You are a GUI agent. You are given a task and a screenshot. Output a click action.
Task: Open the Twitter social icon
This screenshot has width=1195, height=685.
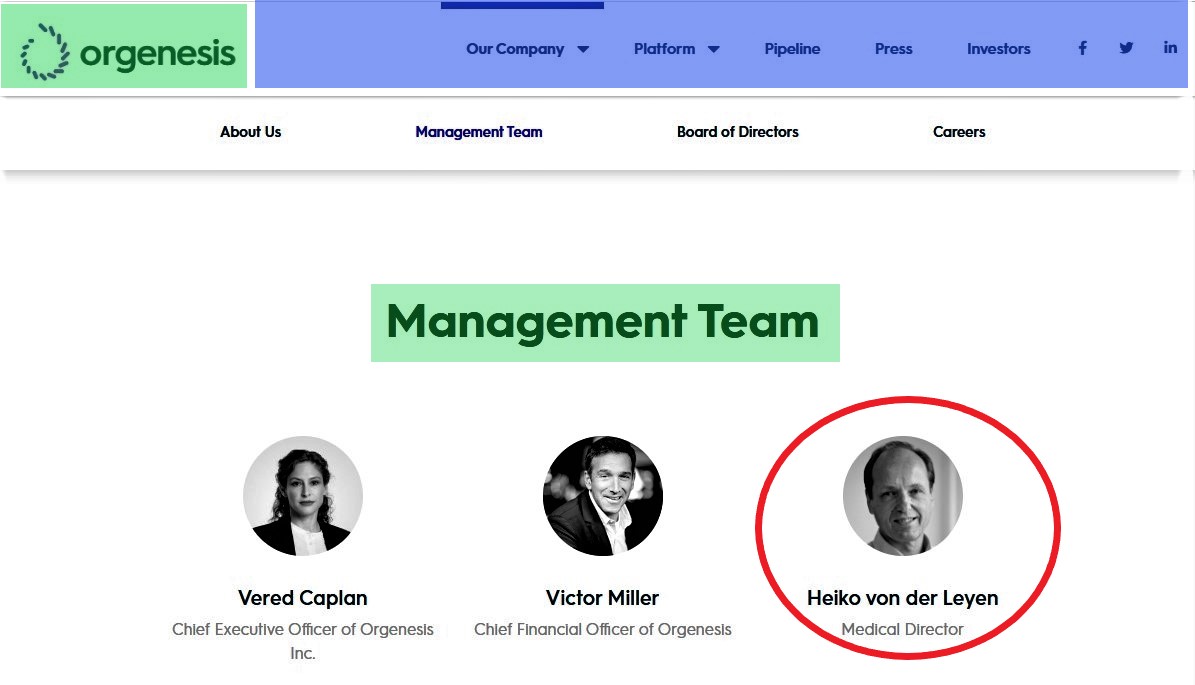tap(1126, 48)
